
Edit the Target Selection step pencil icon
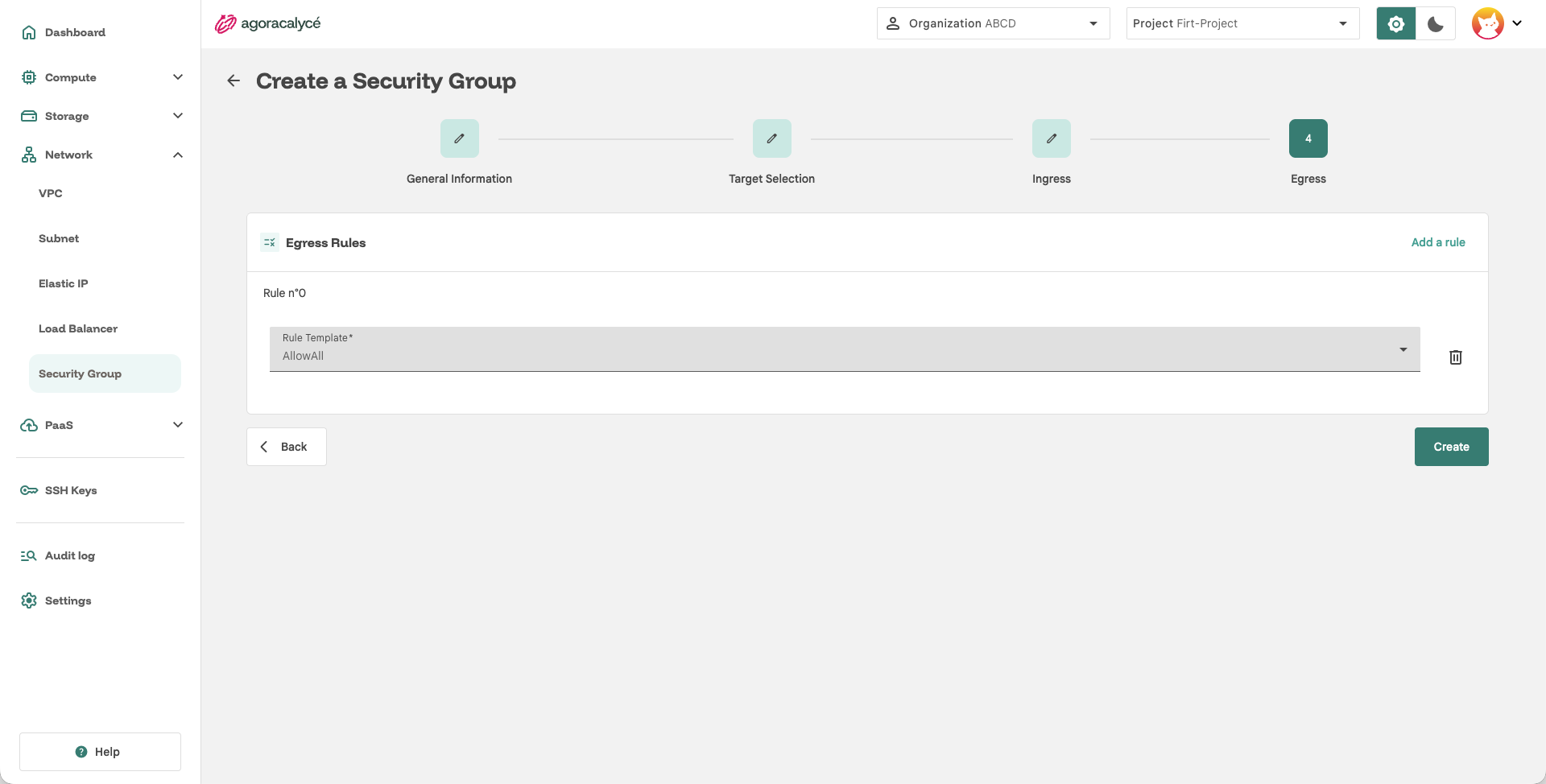772,138
